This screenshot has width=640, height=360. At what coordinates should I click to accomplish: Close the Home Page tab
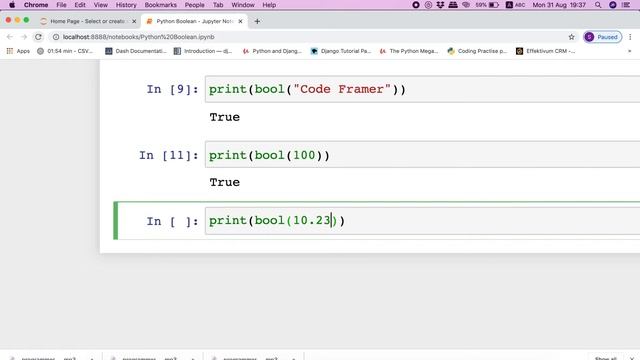(x=134, y=21)
